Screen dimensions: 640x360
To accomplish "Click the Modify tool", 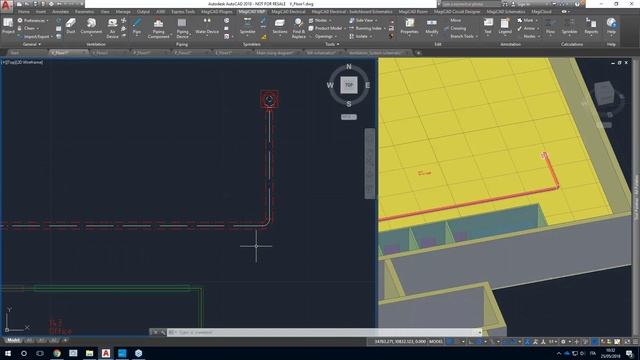I will click(x=431, y=26).
